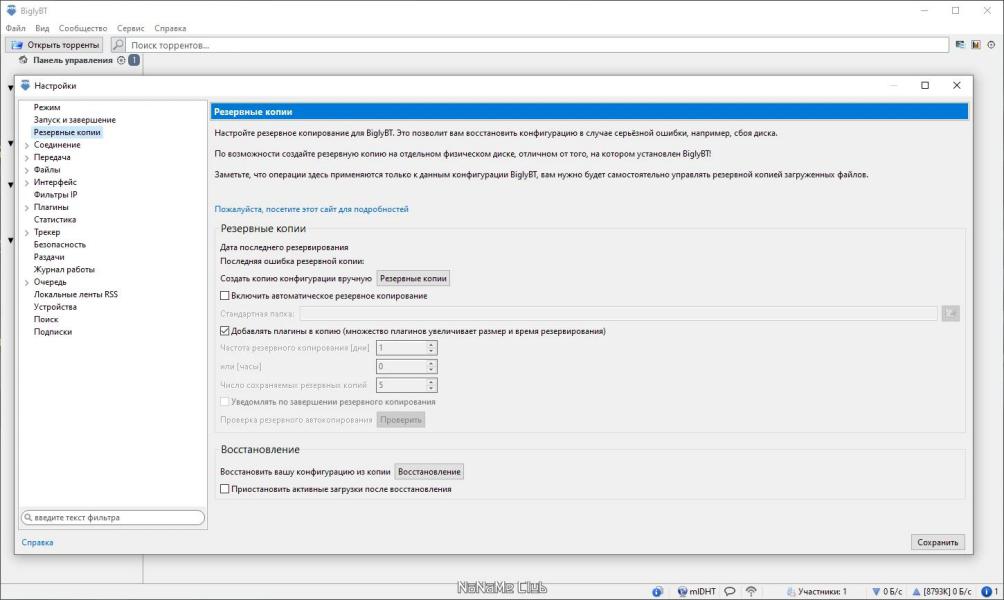
Task: Click the Участники: 1 status indicator
Action: tap(816, 592)
